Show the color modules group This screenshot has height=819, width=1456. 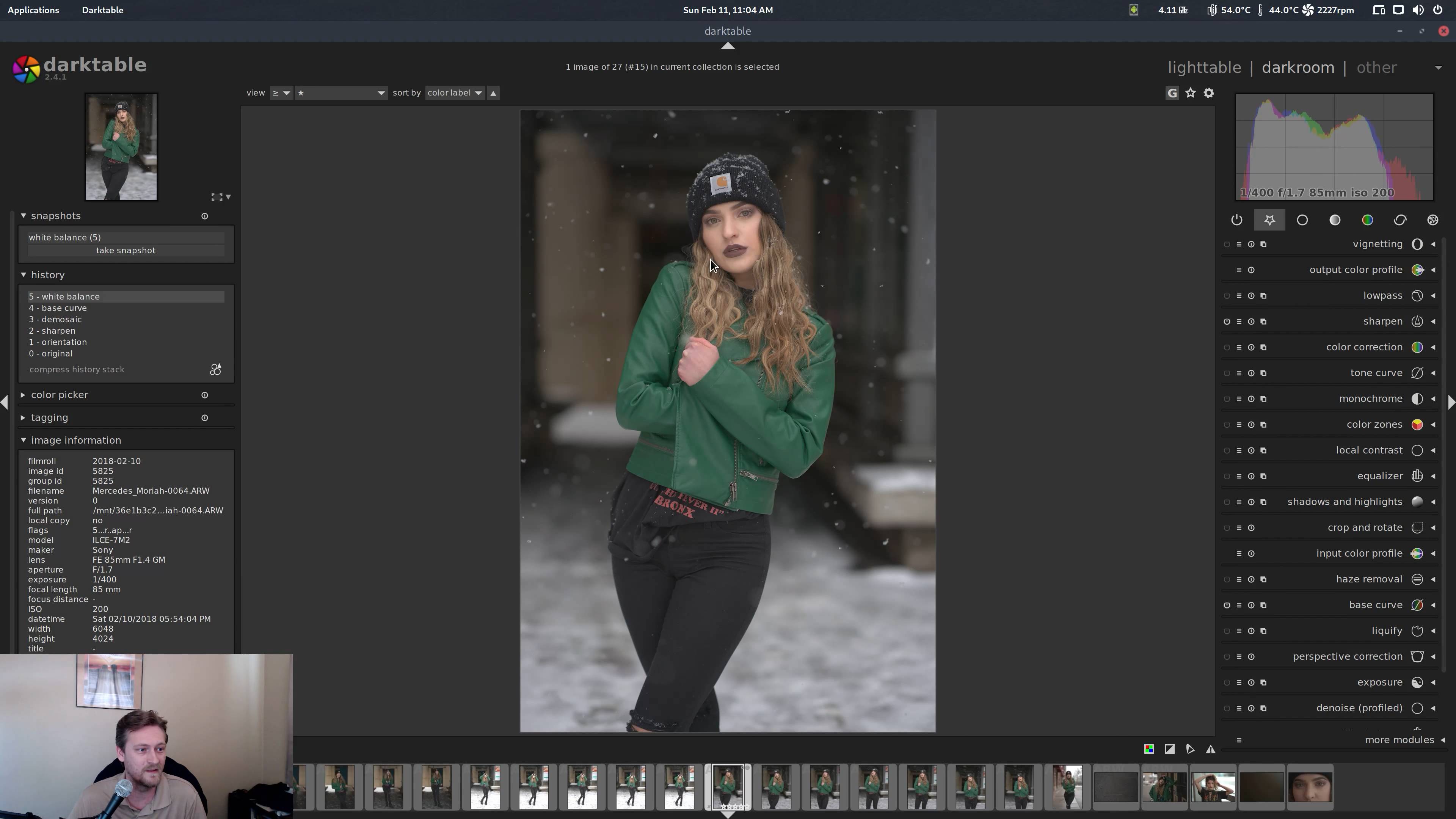[x=1367, y=220]
